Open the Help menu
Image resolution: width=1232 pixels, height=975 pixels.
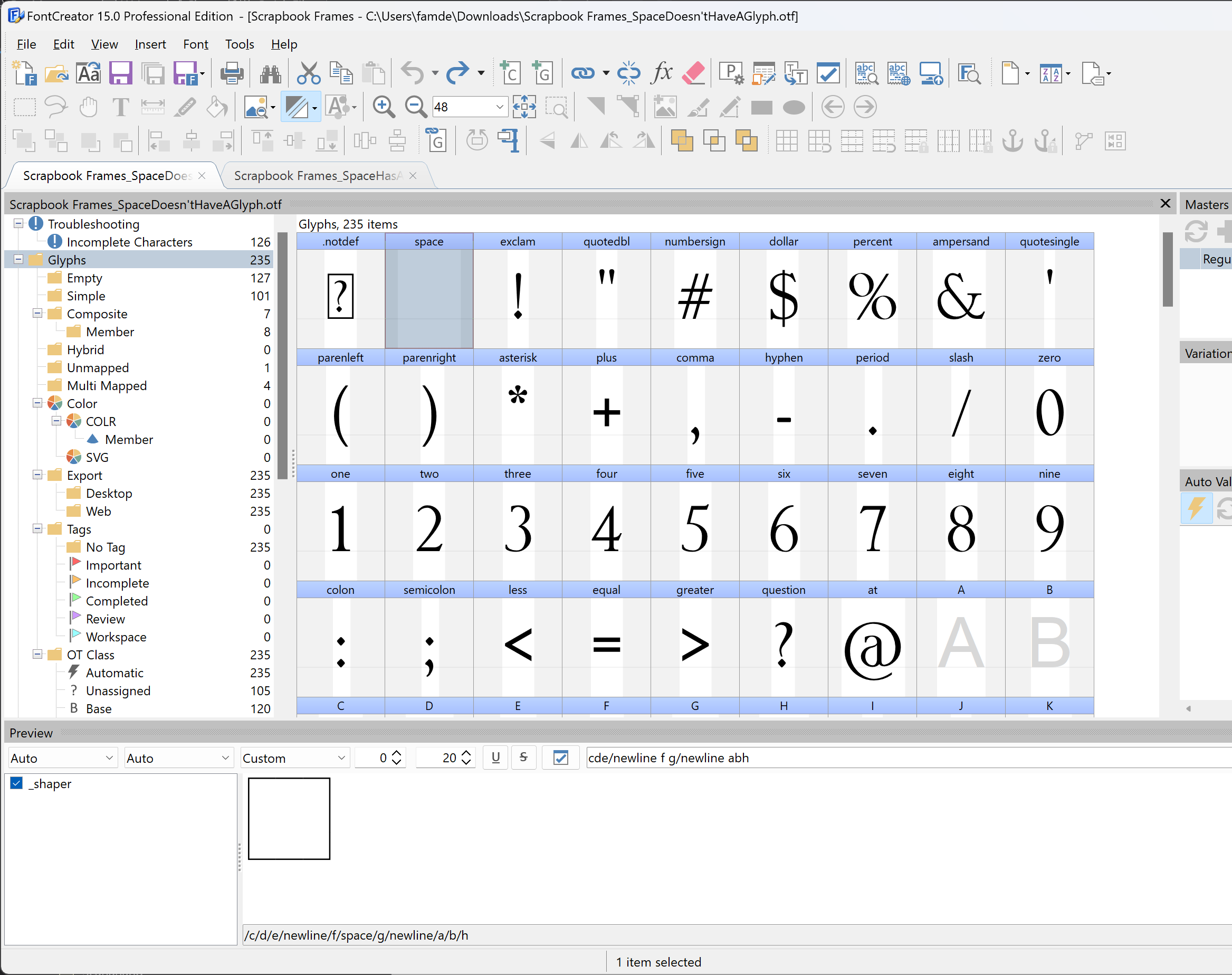(x=284, y=44)
